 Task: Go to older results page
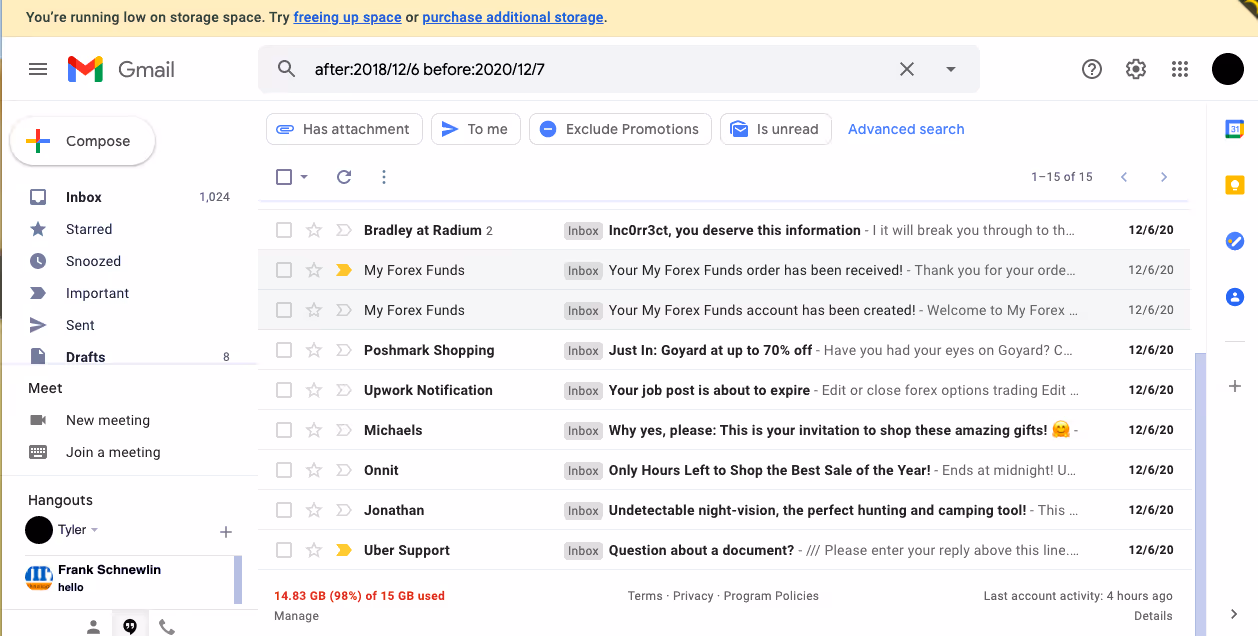(x=1164, y=177)
